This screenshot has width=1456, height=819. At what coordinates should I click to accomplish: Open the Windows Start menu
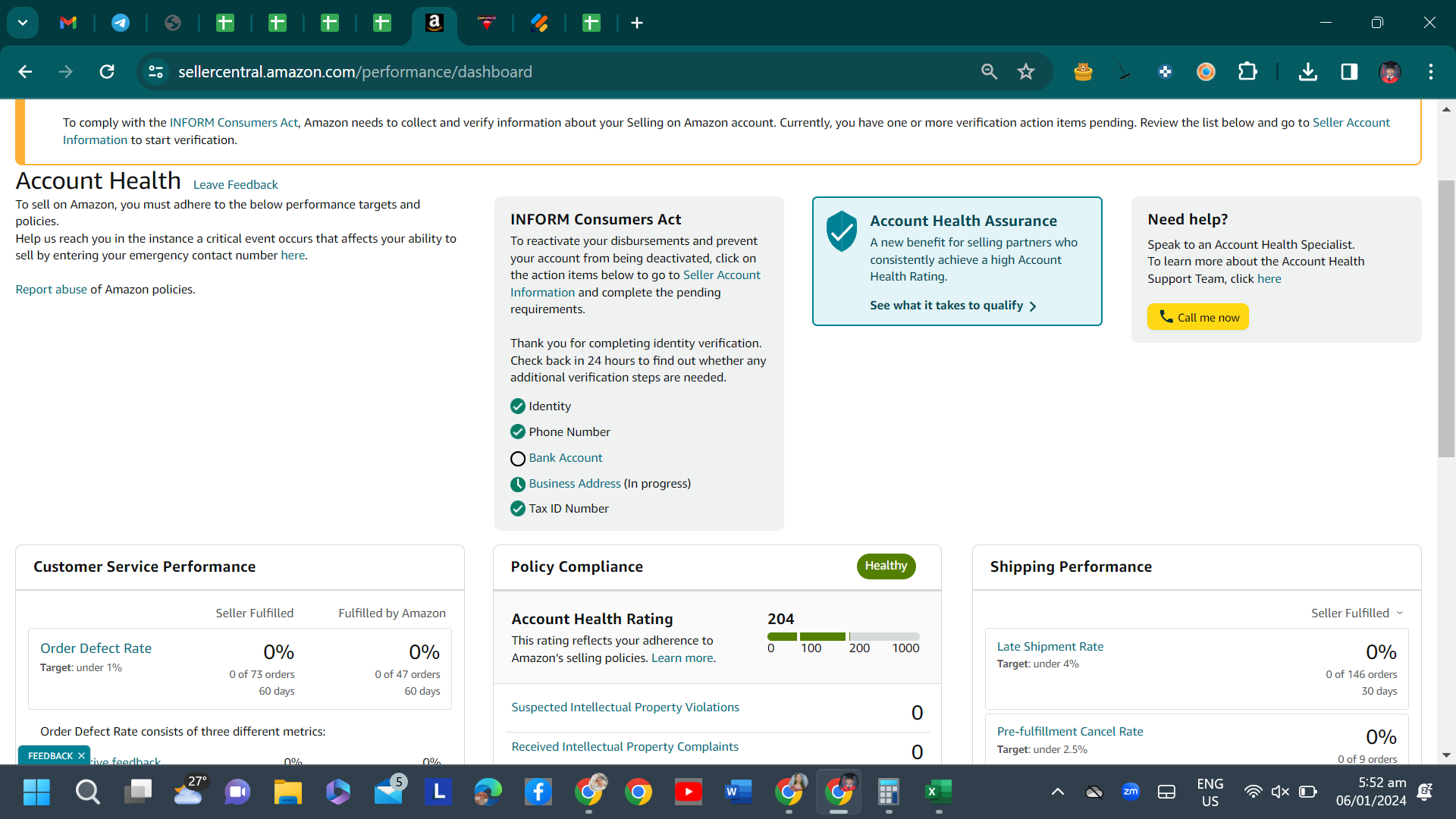36,792
